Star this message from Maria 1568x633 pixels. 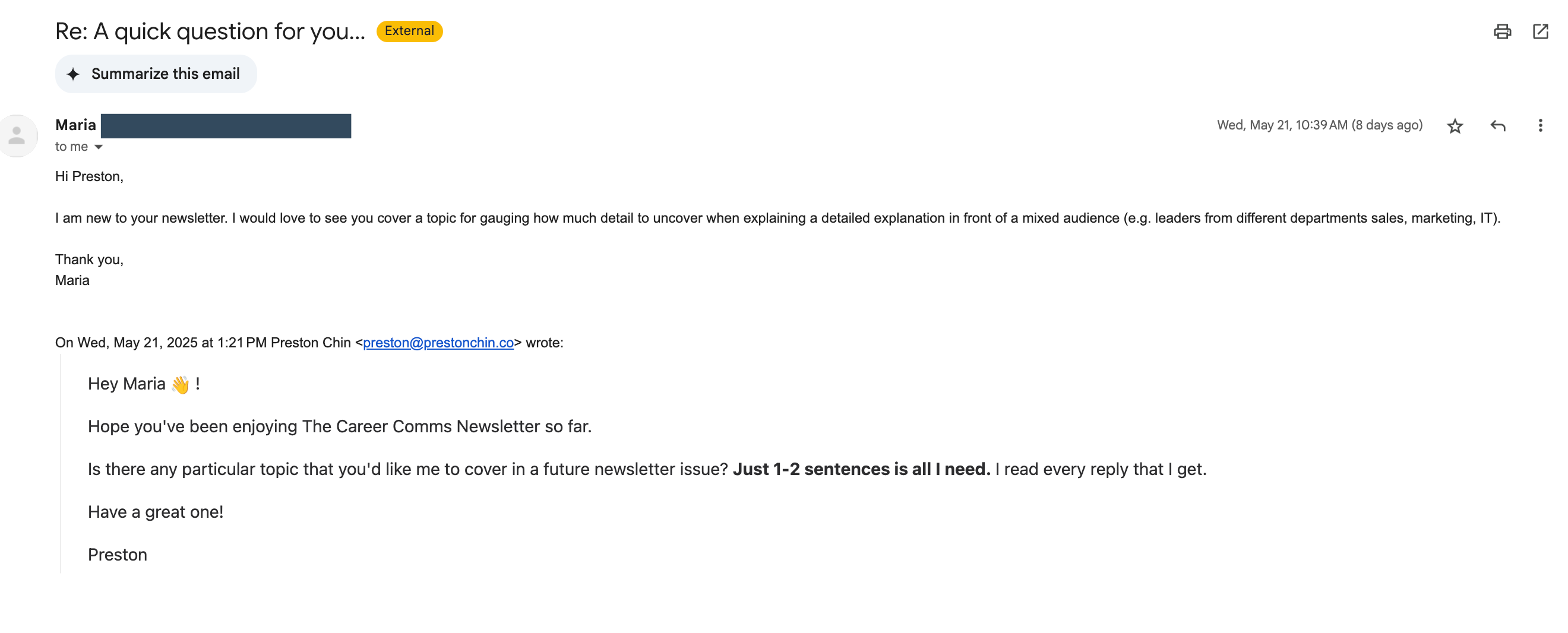1455,126
